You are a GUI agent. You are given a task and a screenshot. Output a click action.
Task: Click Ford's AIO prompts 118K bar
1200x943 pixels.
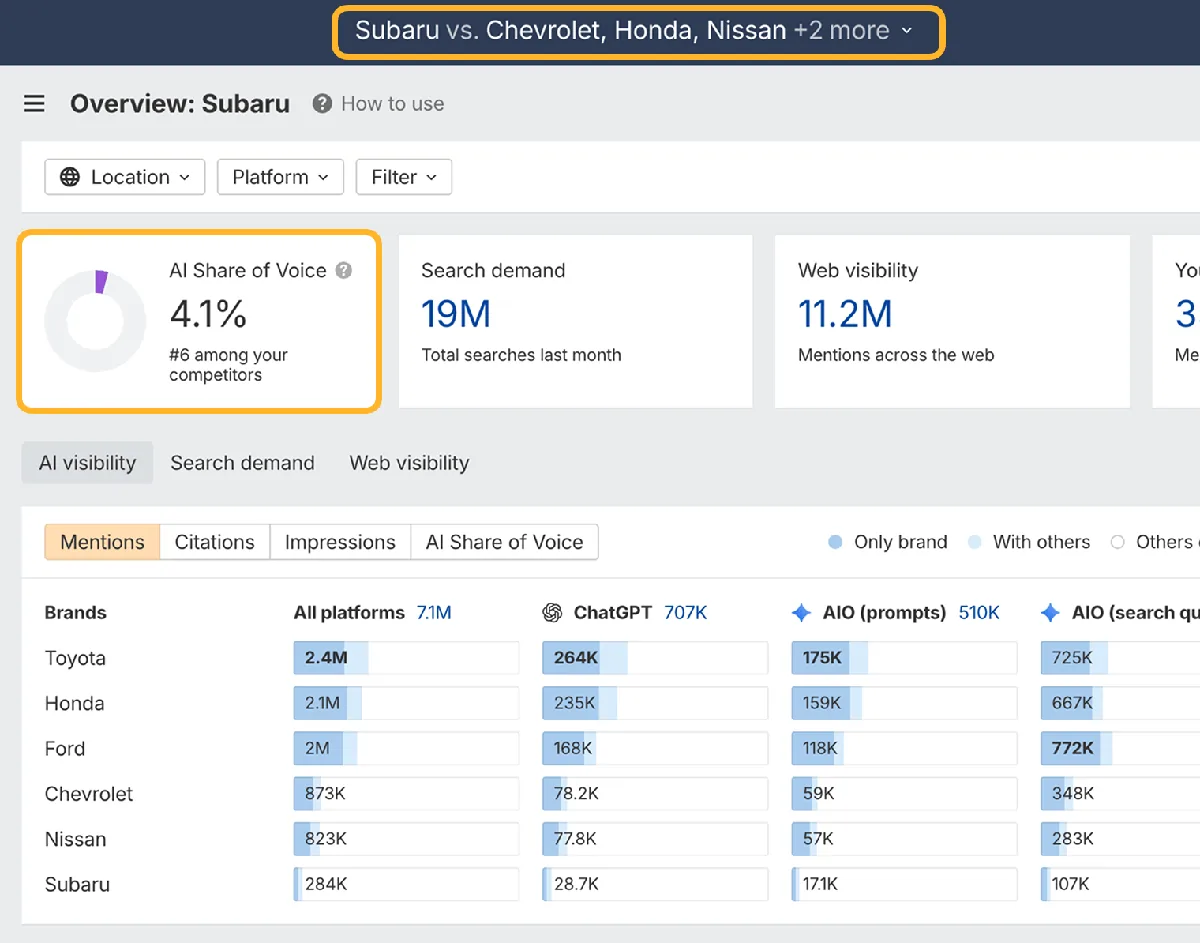[x=904, y=748]
